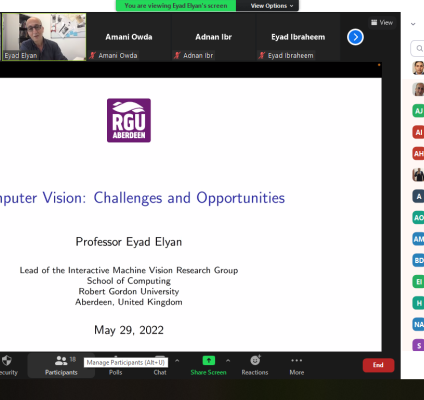Open the More options ellipsis
The height and width of the screenshot is (400, 424).
click(296, 360)
